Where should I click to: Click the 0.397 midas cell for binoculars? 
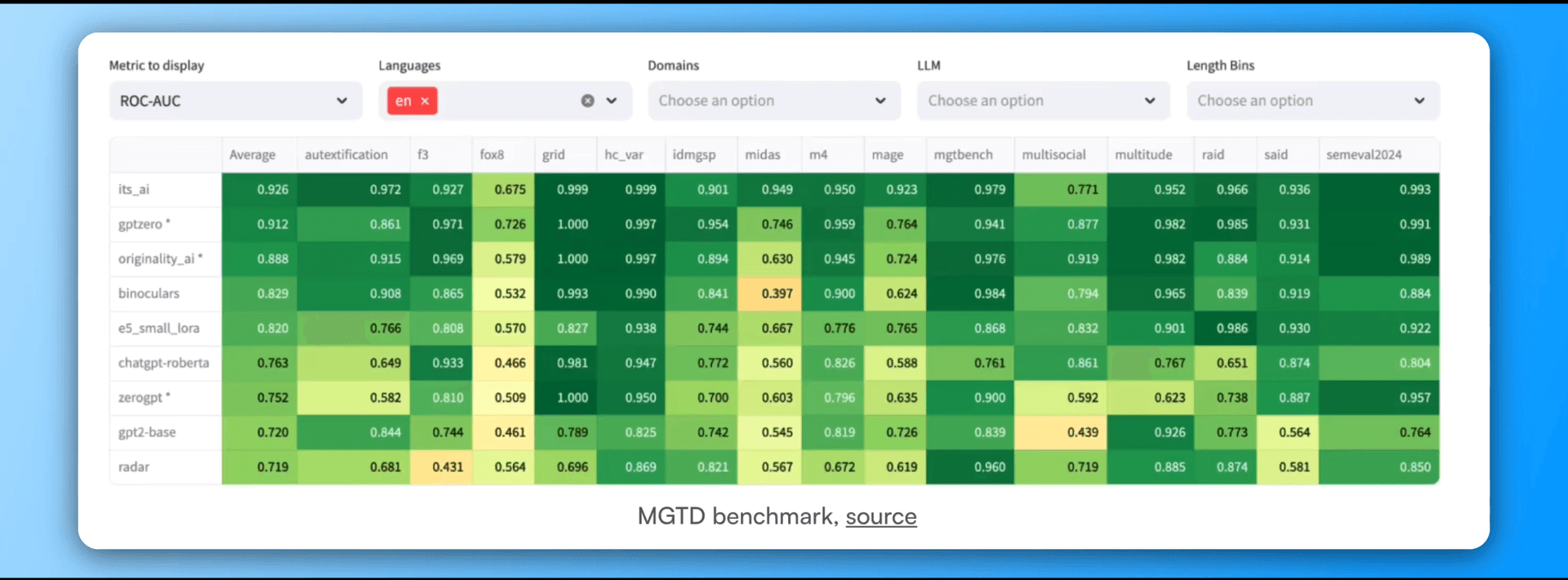point(769,293)
